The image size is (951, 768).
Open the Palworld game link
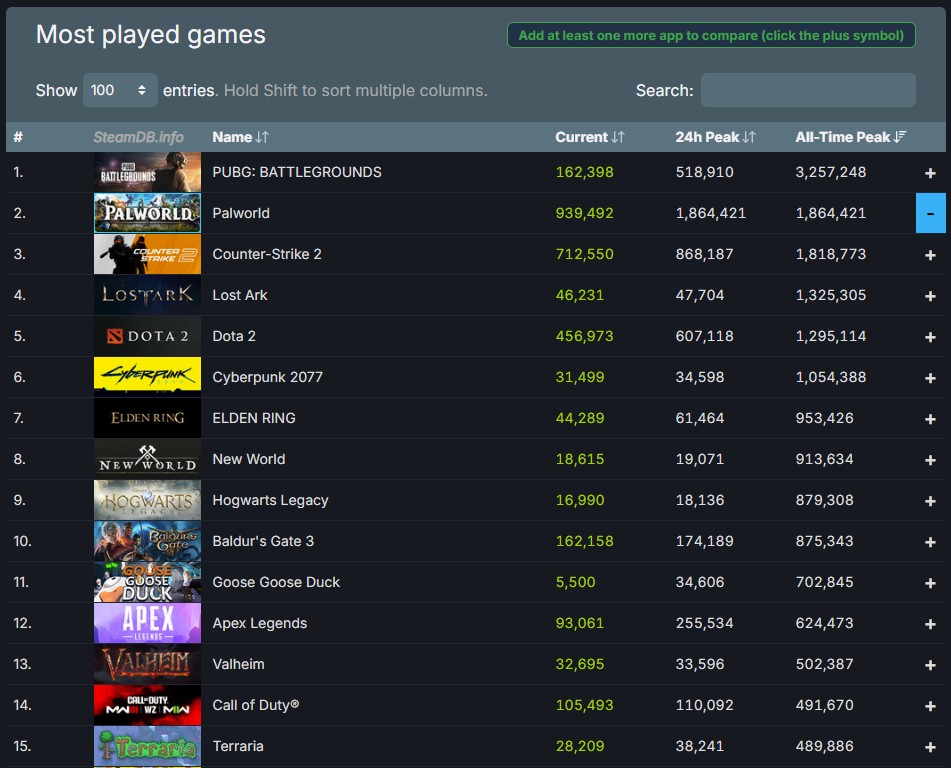click(241, 213)
